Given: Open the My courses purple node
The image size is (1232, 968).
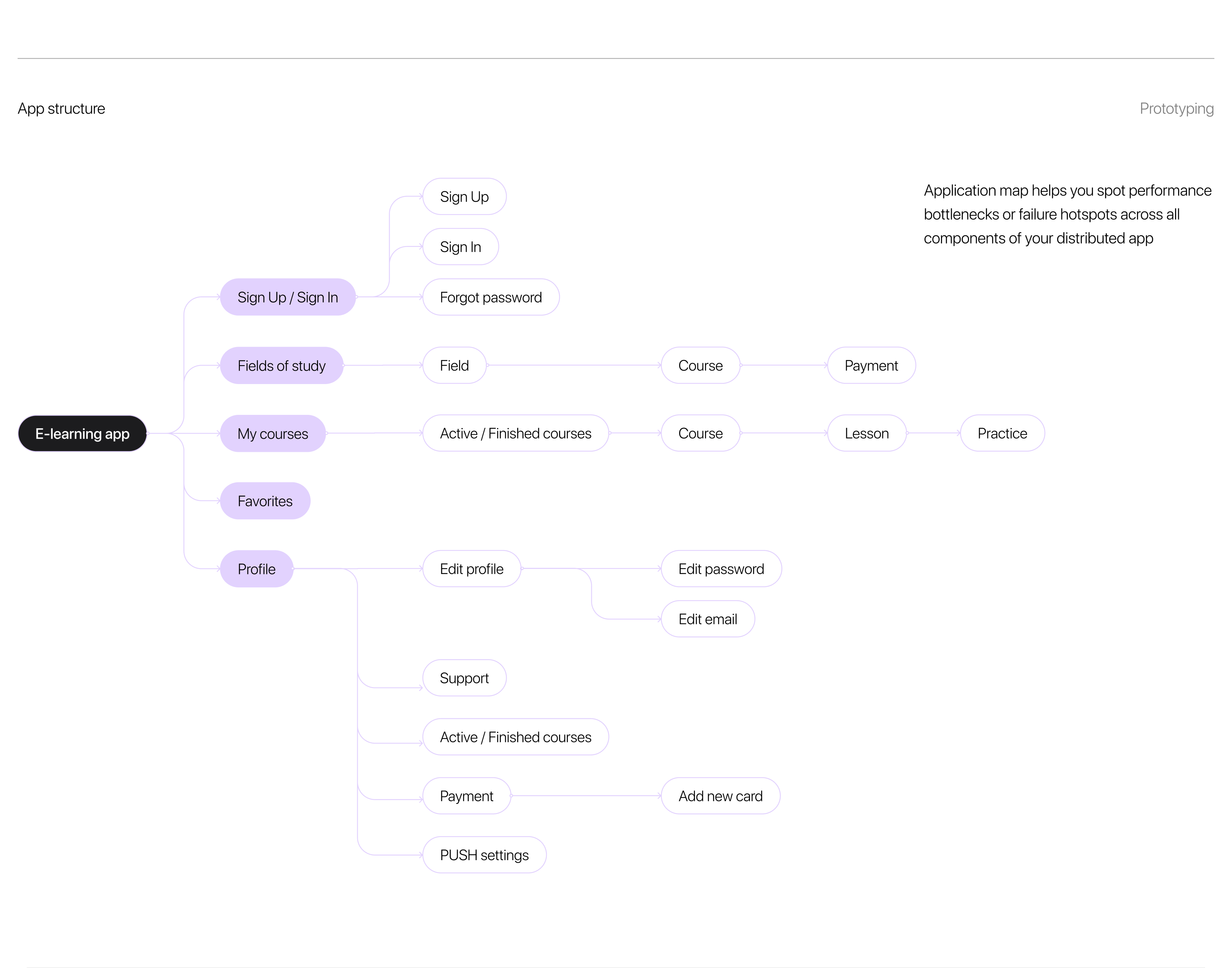Looking at the screenshot, I should pos(273,434).
